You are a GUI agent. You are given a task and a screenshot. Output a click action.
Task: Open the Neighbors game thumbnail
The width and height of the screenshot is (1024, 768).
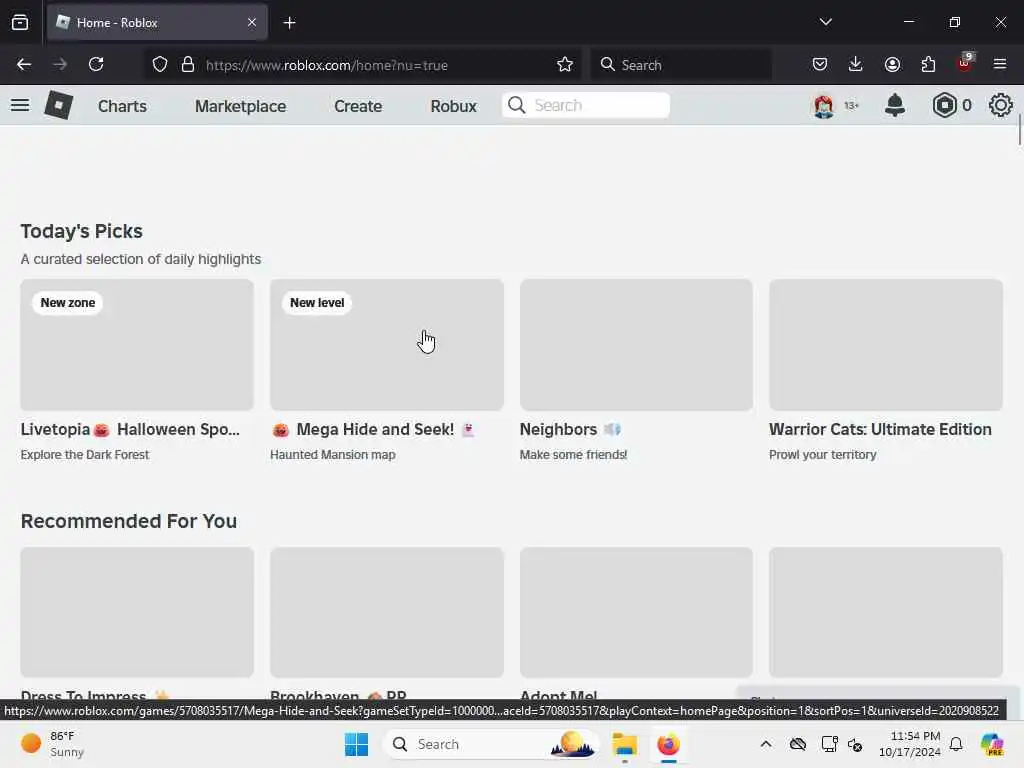tap(636, 345)
